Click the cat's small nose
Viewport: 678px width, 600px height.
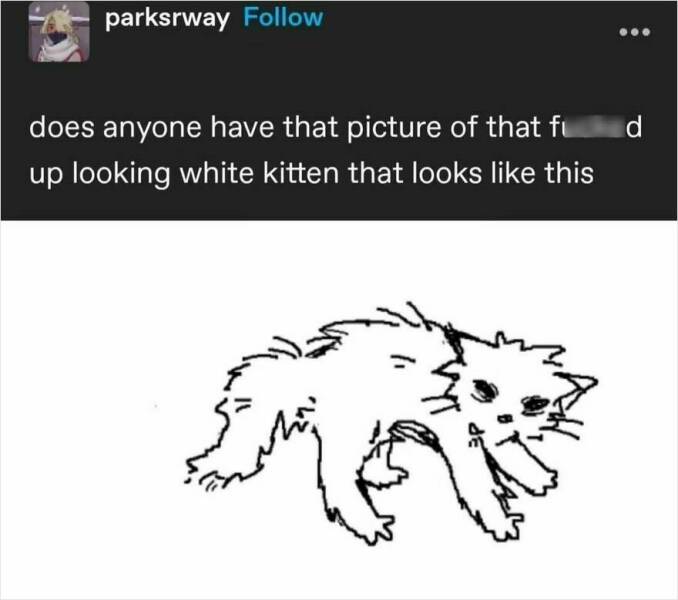coord(505,418)
